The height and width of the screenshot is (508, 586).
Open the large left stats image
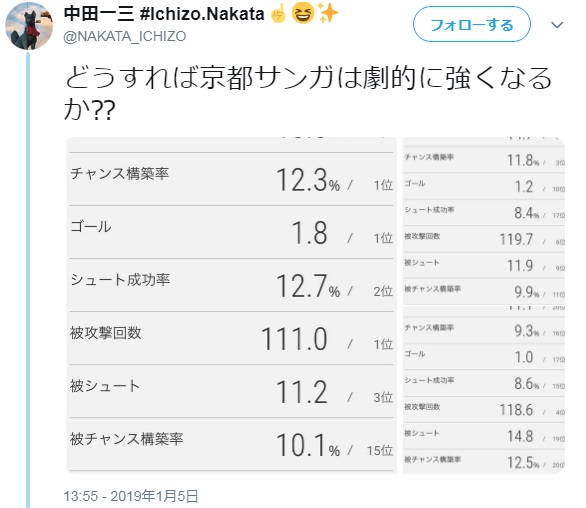(232, 305)
